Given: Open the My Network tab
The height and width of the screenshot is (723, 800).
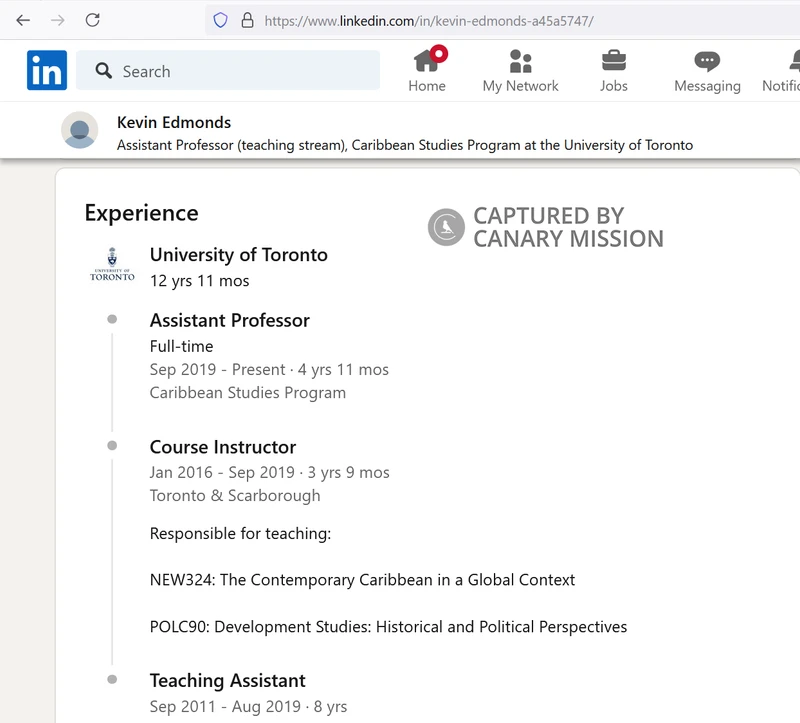Looking at the screenshot, I should coord(520,71).
